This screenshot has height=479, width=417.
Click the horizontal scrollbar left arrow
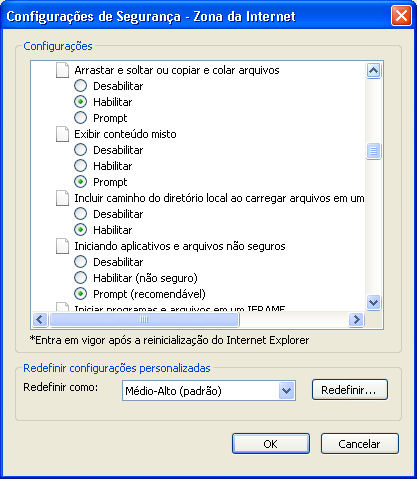coord(40,320)
